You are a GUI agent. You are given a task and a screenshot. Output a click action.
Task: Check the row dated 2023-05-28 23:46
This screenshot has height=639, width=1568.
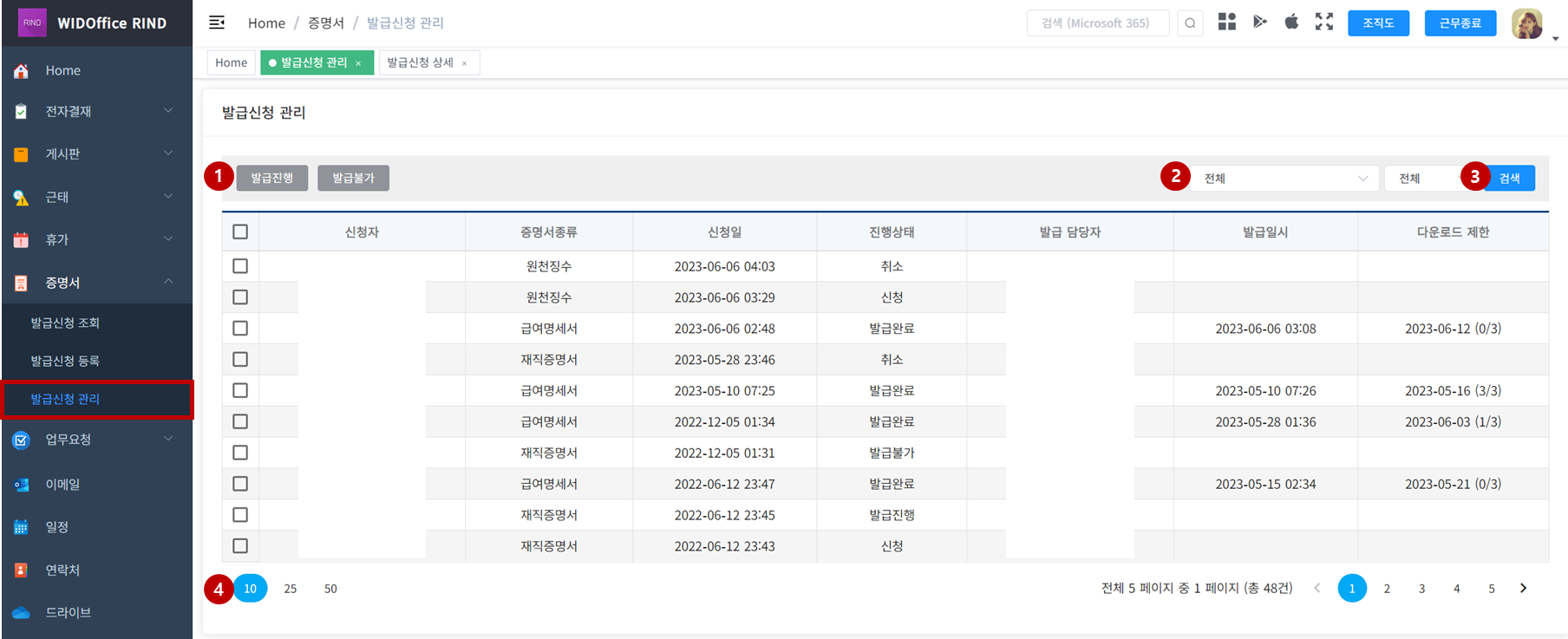coord(240,359)
